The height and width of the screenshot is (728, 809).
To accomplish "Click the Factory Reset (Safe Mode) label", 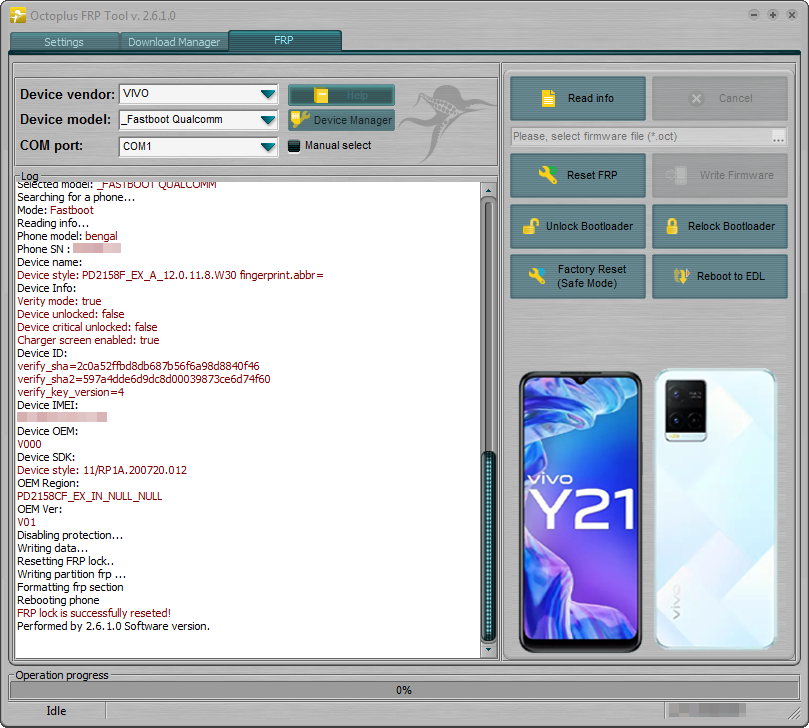I will (x=591, y=276).
